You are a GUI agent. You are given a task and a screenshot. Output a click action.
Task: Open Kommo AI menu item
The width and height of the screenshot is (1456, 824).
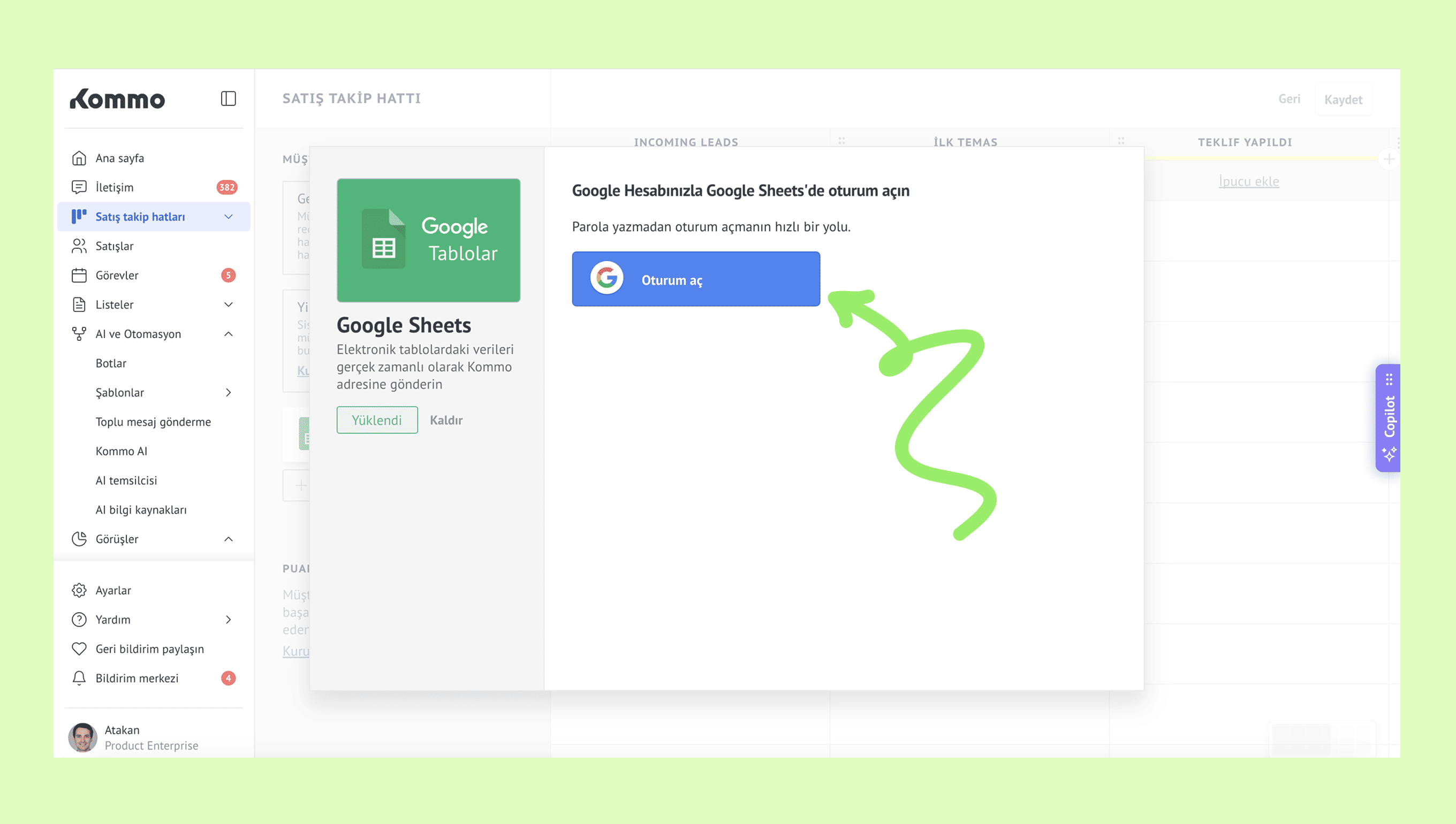tap(121, 451)
